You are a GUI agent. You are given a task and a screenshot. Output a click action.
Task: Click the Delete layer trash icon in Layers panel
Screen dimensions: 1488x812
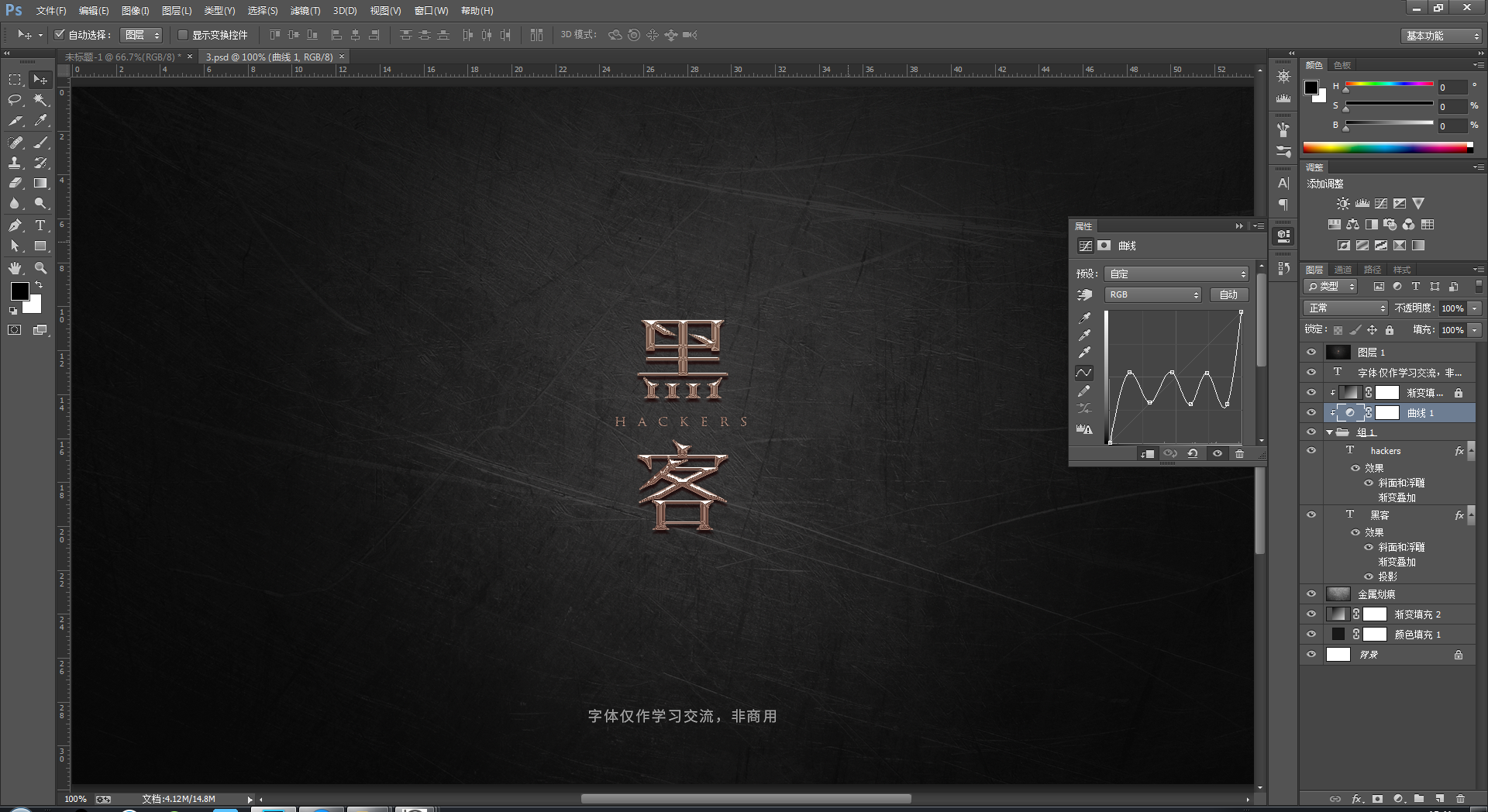(x=1460, y=799)
